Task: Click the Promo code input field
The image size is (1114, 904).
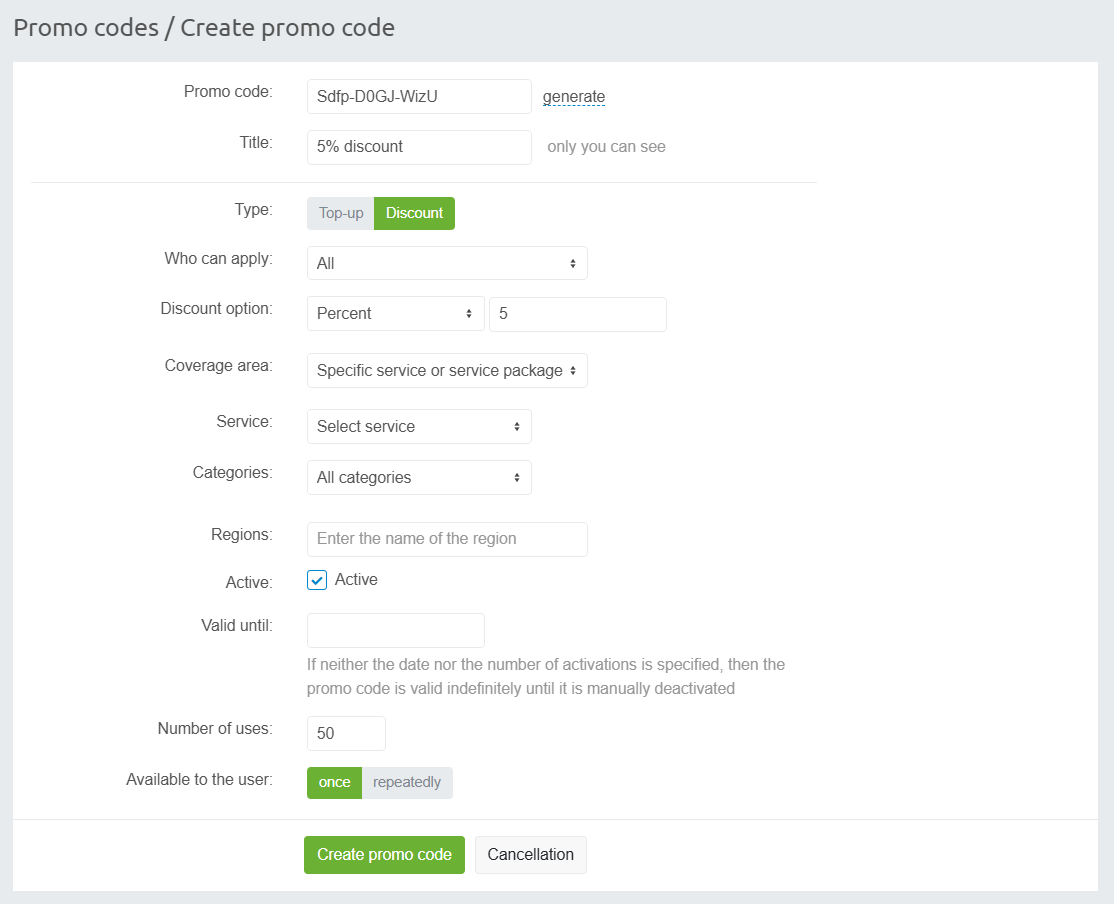Action: click(419, 97)
